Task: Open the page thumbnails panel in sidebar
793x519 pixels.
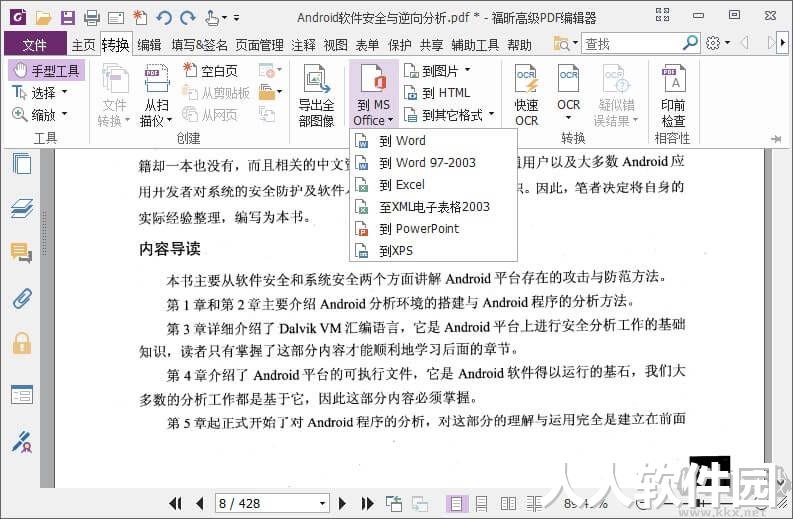Action: click(x=22, y=164)
